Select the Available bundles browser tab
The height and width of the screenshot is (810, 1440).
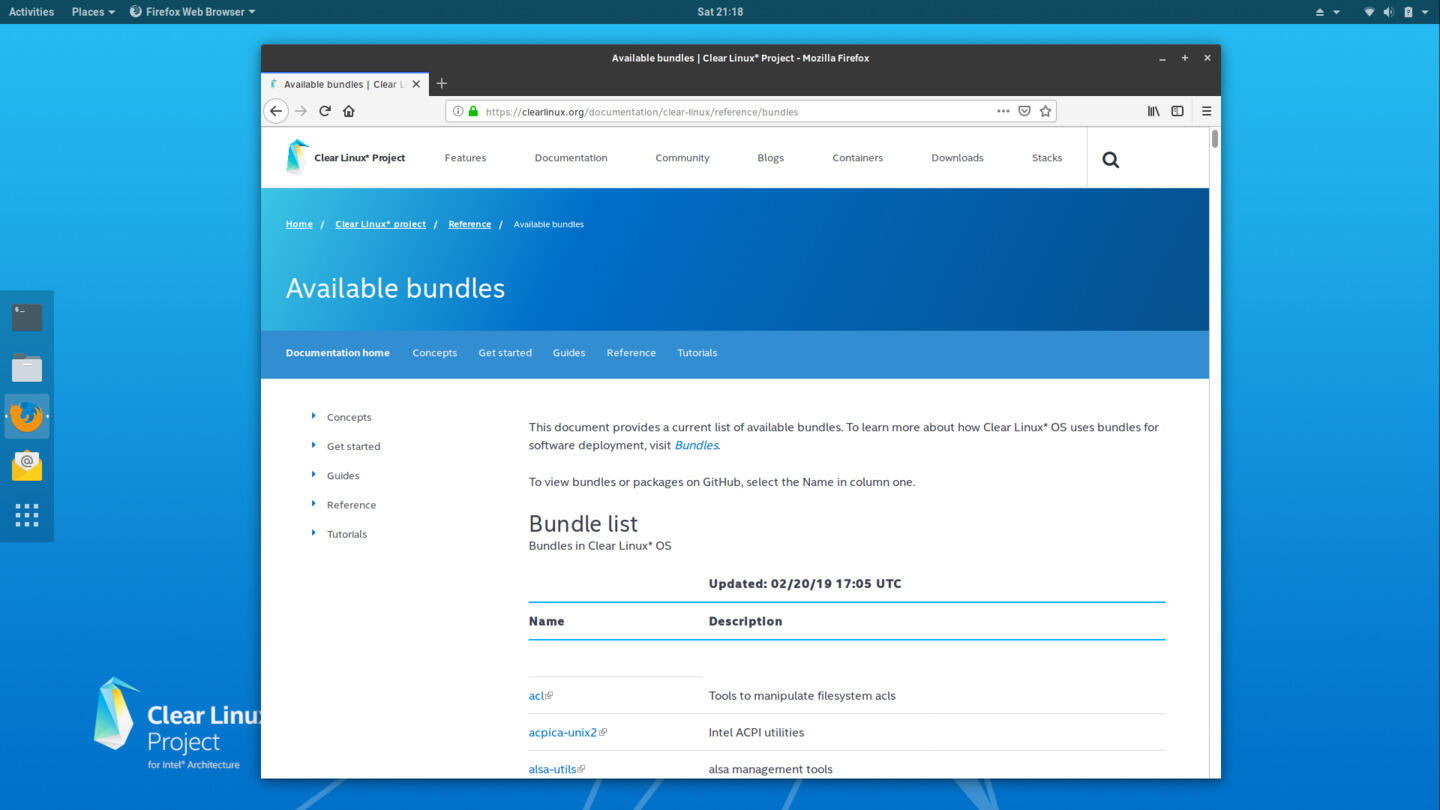345,84
